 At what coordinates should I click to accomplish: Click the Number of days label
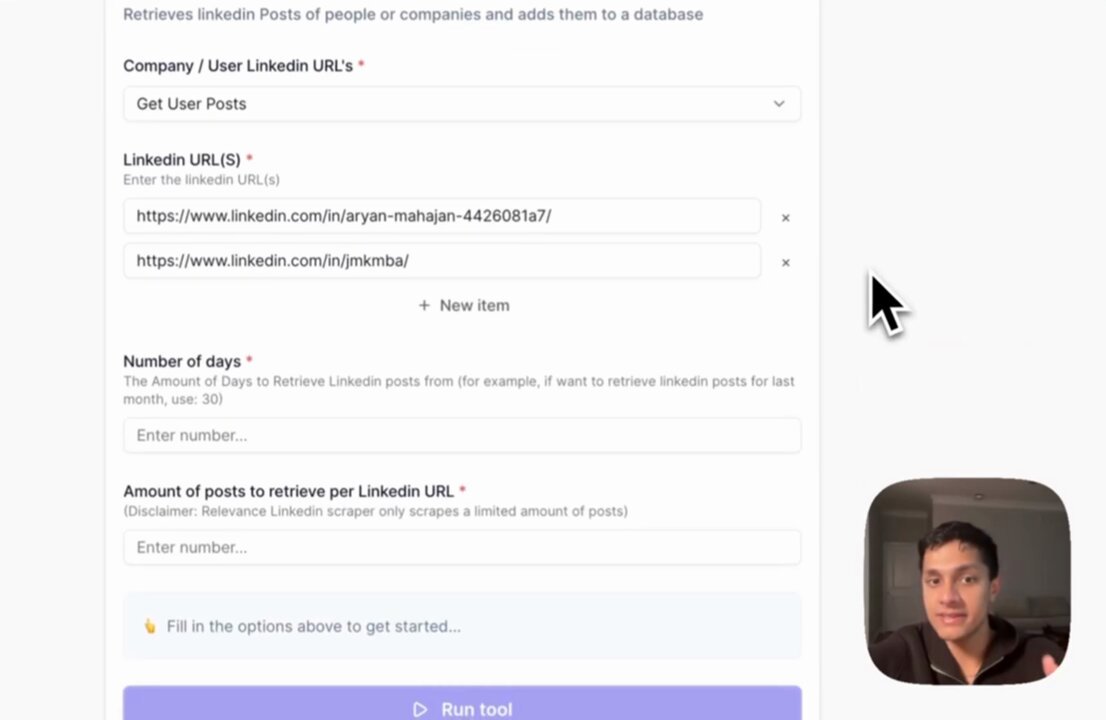(x=182, y=361)
